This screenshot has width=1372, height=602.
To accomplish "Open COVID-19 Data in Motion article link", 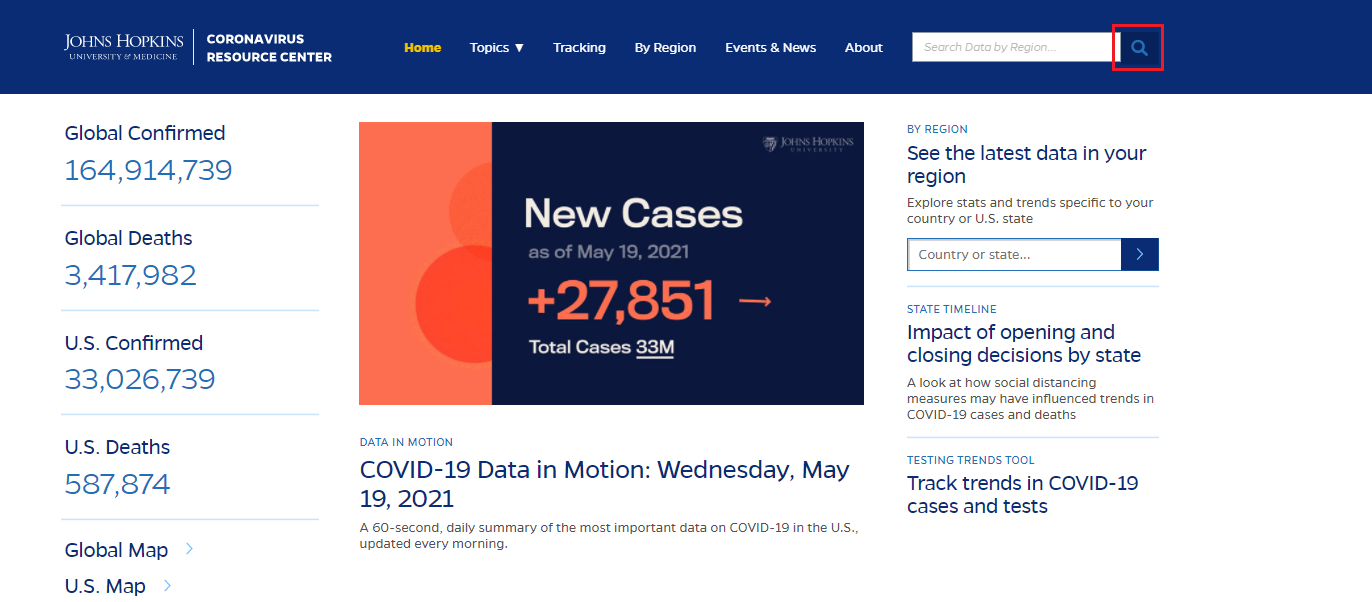I will (605, 484).
